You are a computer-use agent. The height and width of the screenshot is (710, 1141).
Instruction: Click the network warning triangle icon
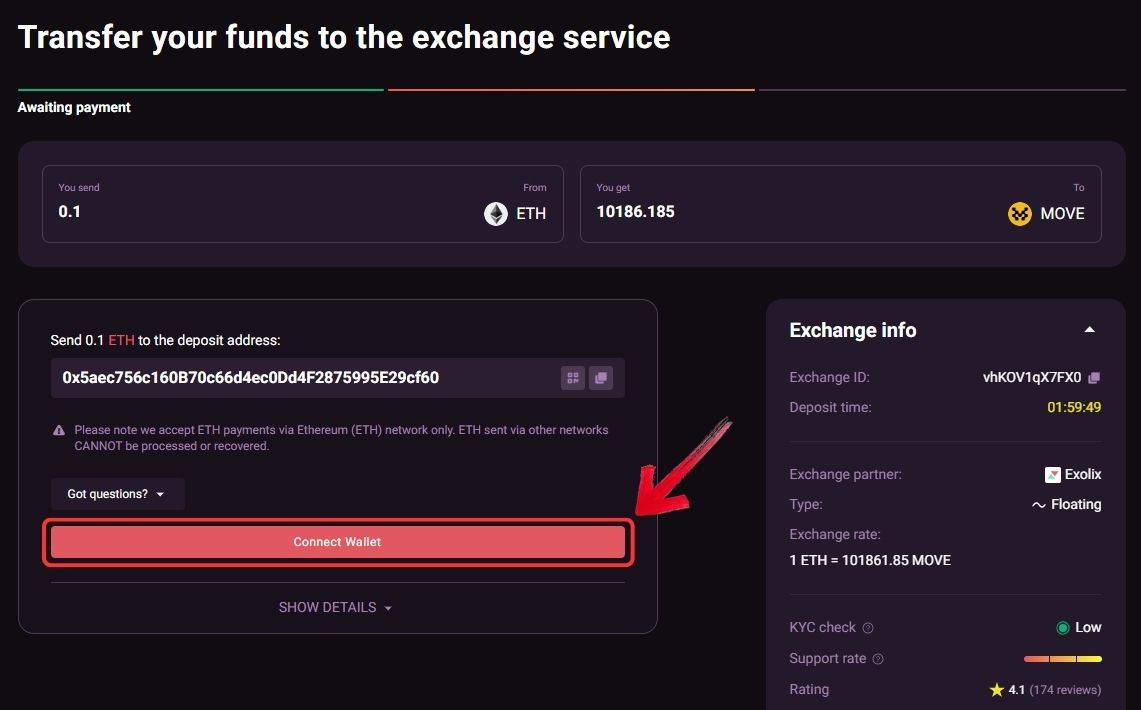[59, 430]
